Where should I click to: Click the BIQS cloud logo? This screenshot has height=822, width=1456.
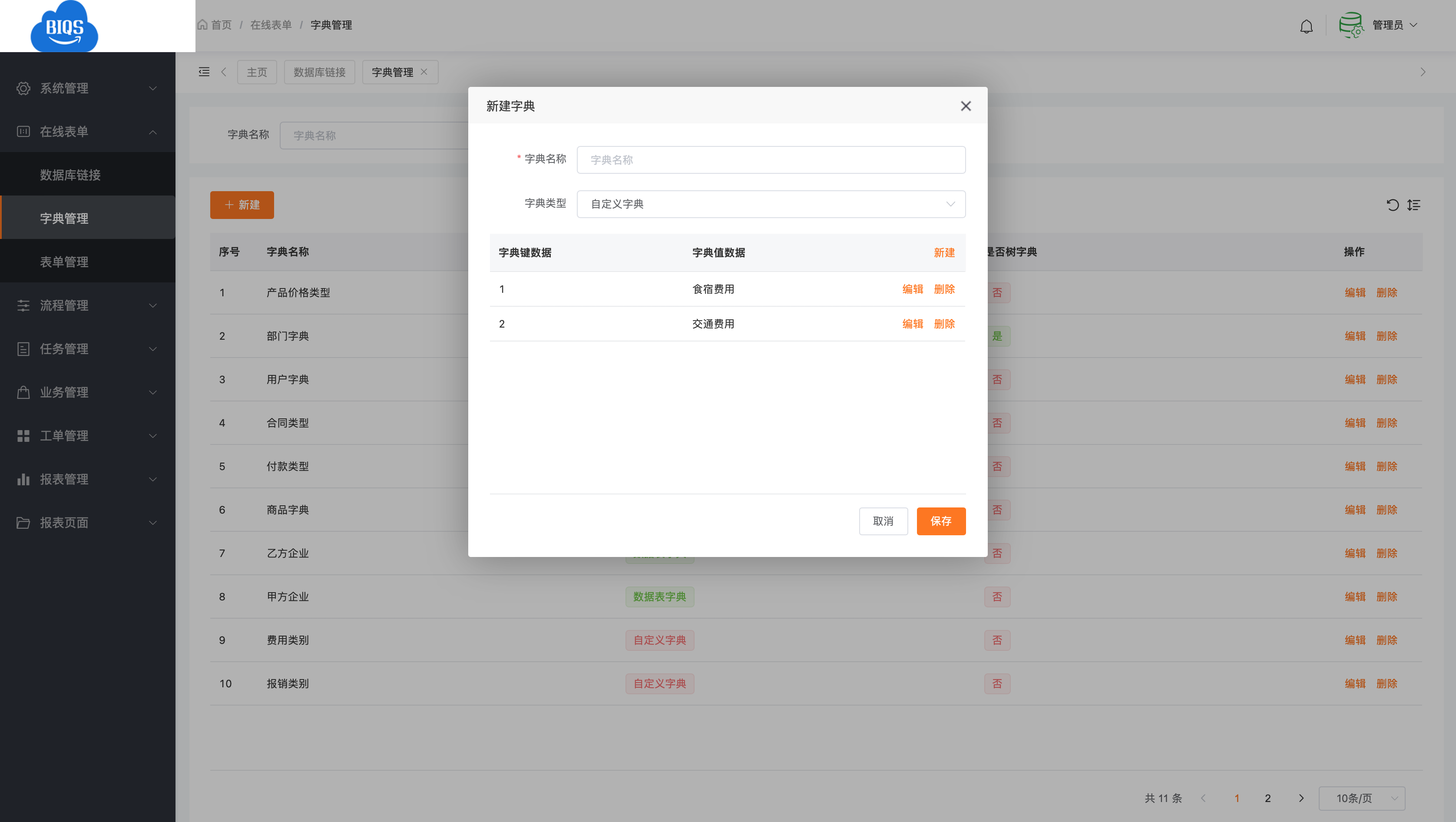point(64,27)
